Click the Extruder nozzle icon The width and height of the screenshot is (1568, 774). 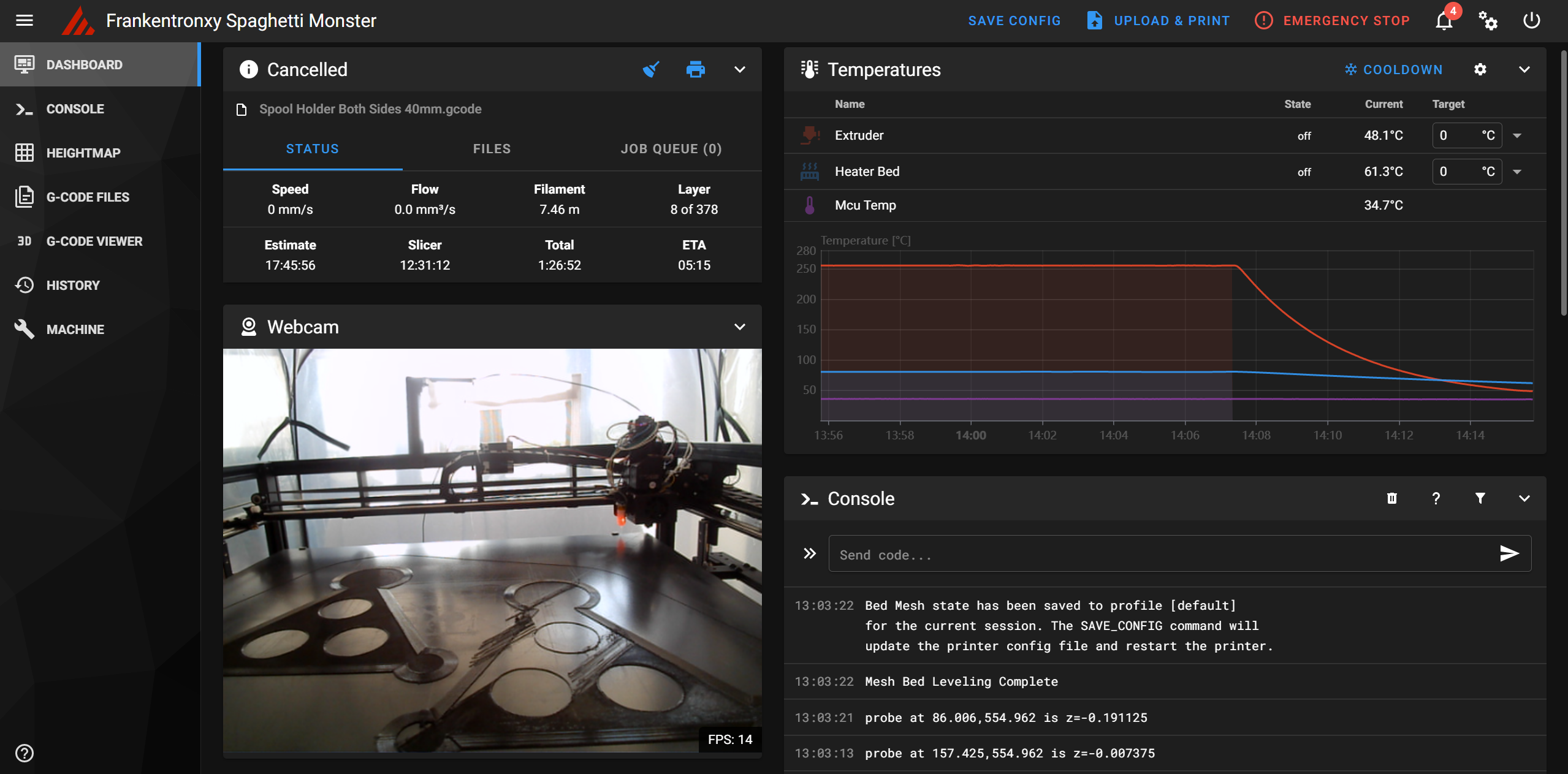[x=810, y=135]
